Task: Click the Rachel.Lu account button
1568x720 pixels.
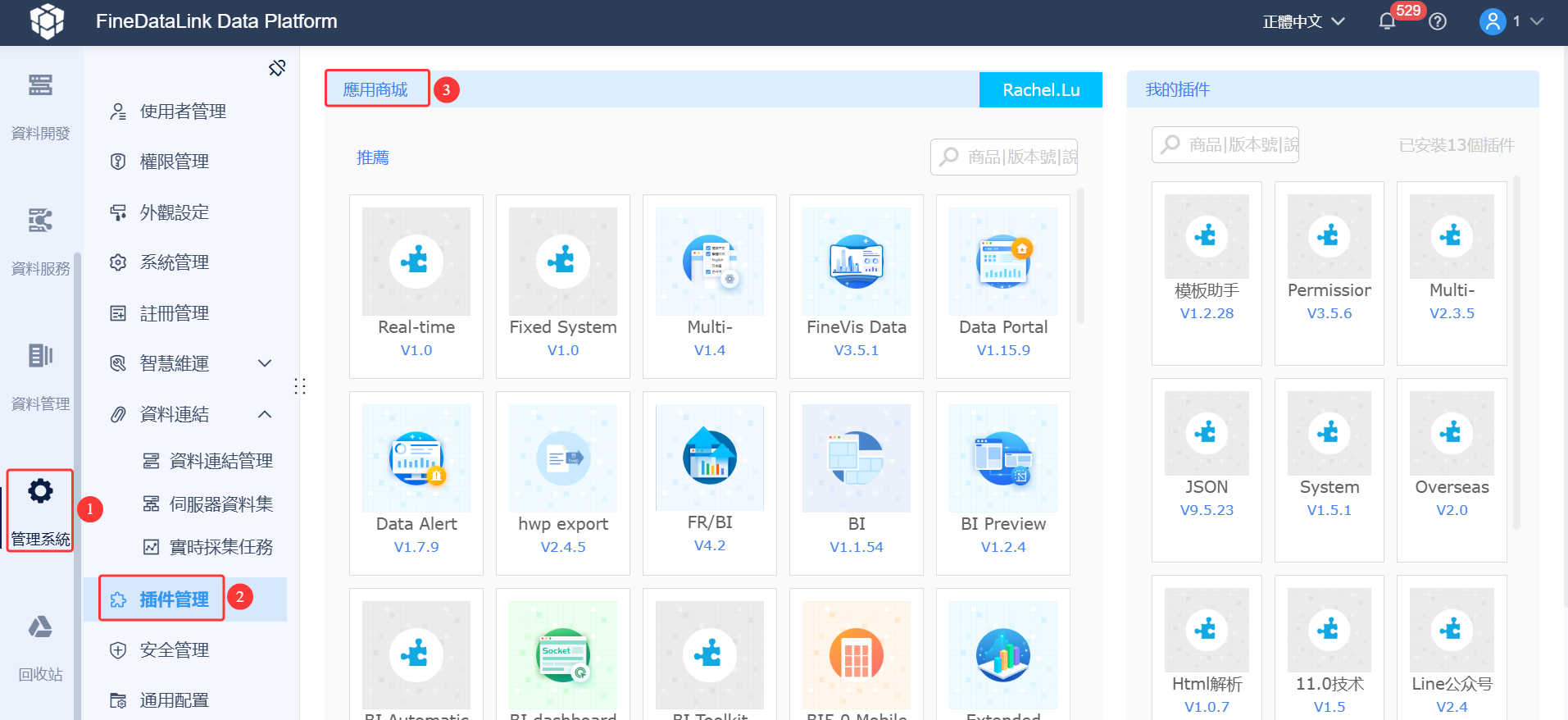Action: (1041, 90)
